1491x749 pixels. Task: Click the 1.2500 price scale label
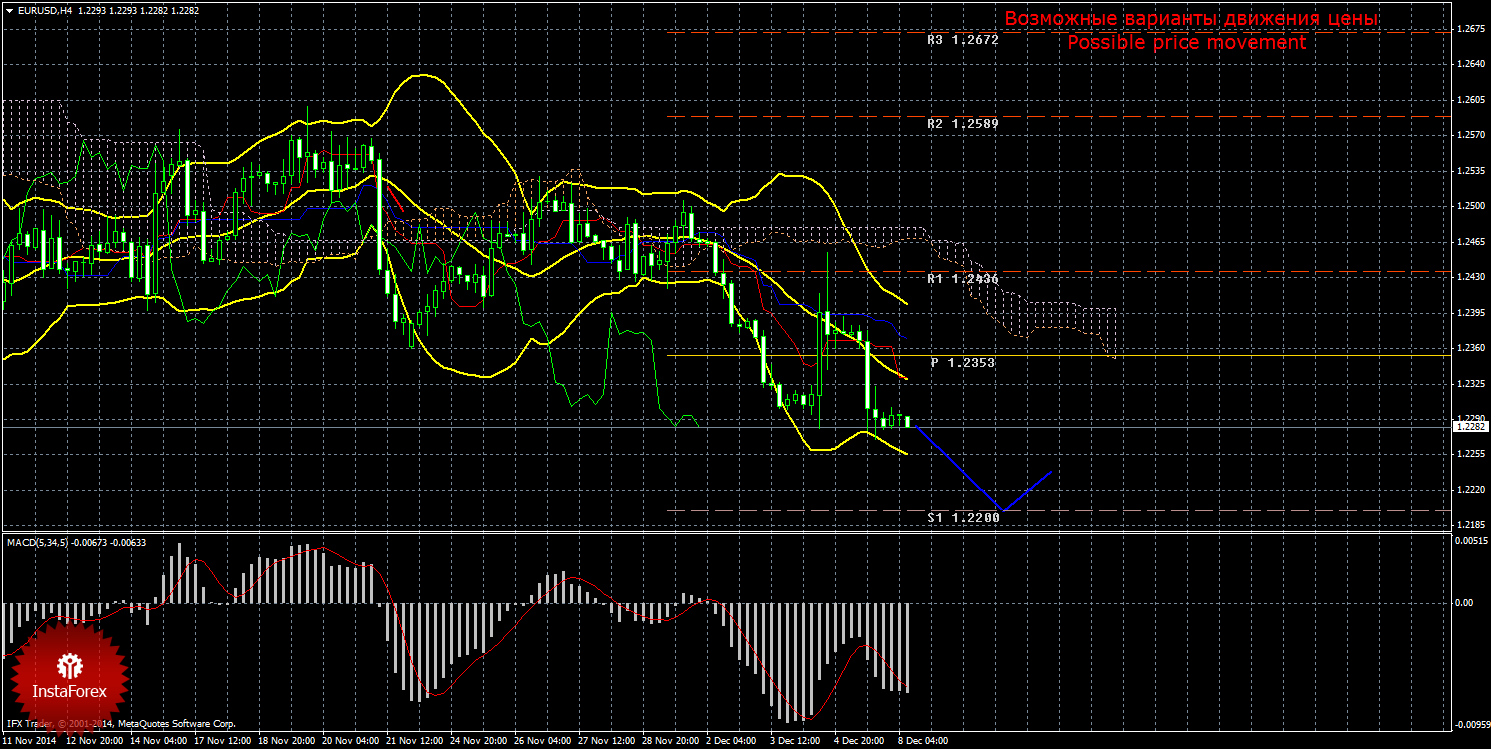coord(1469,206)
